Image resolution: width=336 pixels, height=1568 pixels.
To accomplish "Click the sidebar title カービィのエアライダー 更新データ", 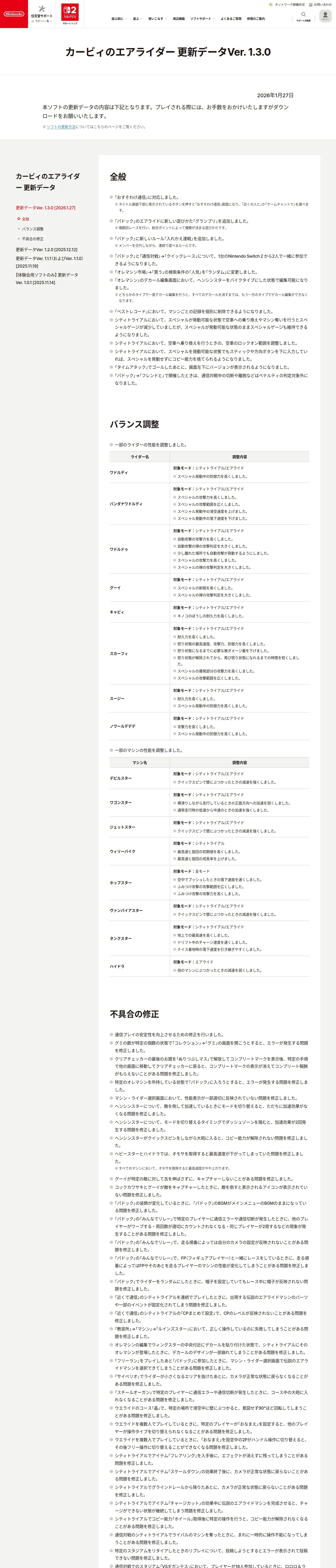I will point(48,181).
